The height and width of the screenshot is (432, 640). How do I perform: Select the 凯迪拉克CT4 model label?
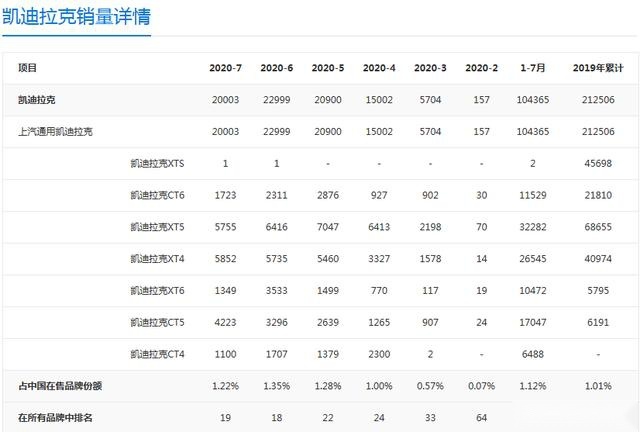[x=158, y=354]
